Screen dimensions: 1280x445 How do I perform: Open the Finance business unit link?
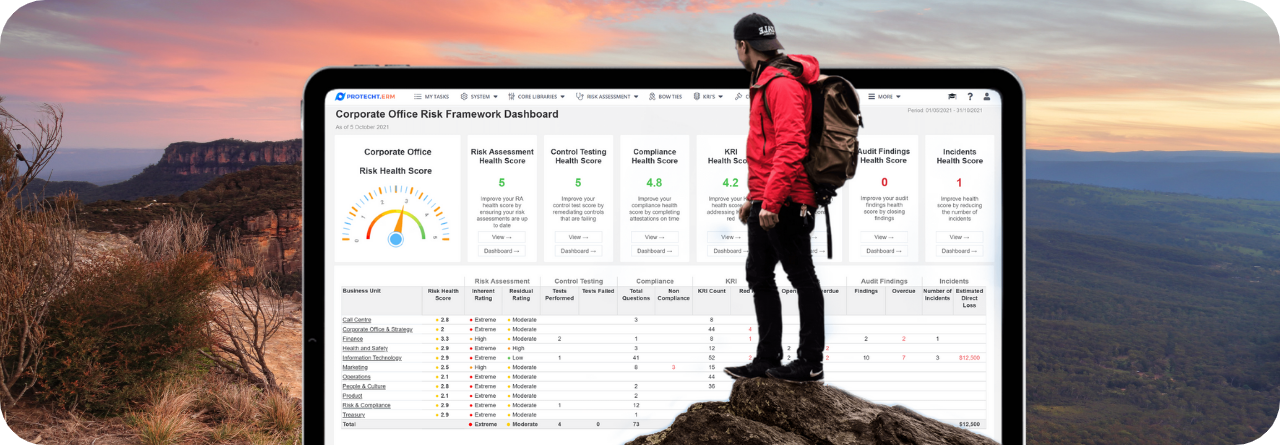(352, 339)
